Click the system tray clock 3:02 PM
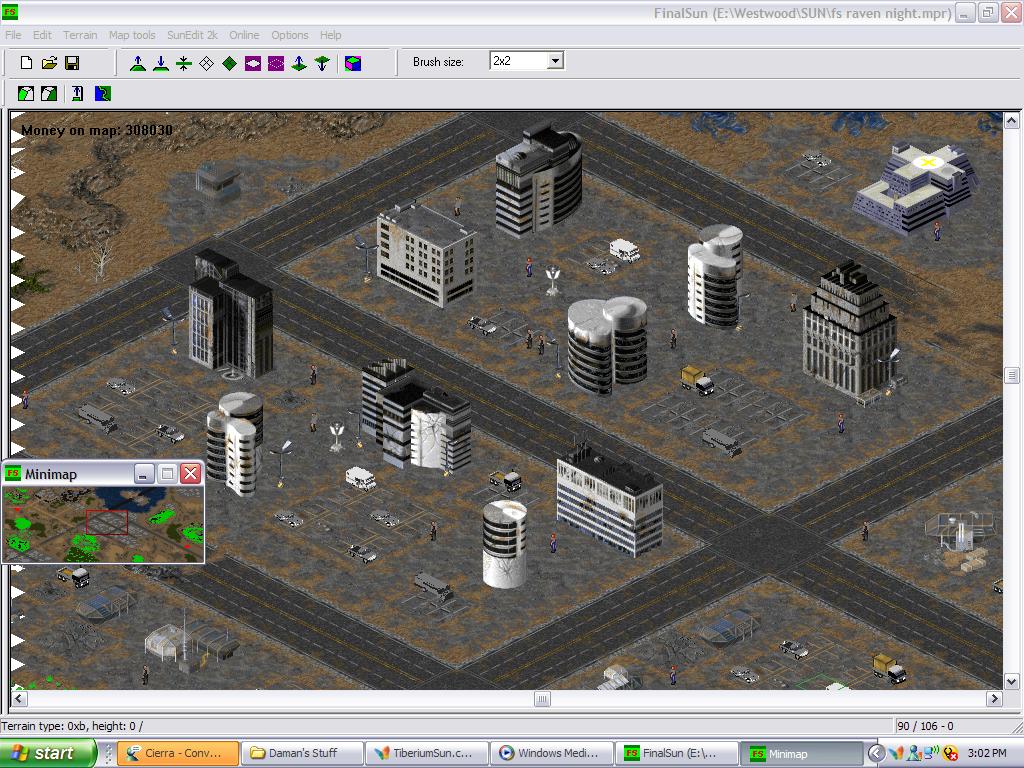Viewport: 1024px width, 768px height. coord(987,753)
